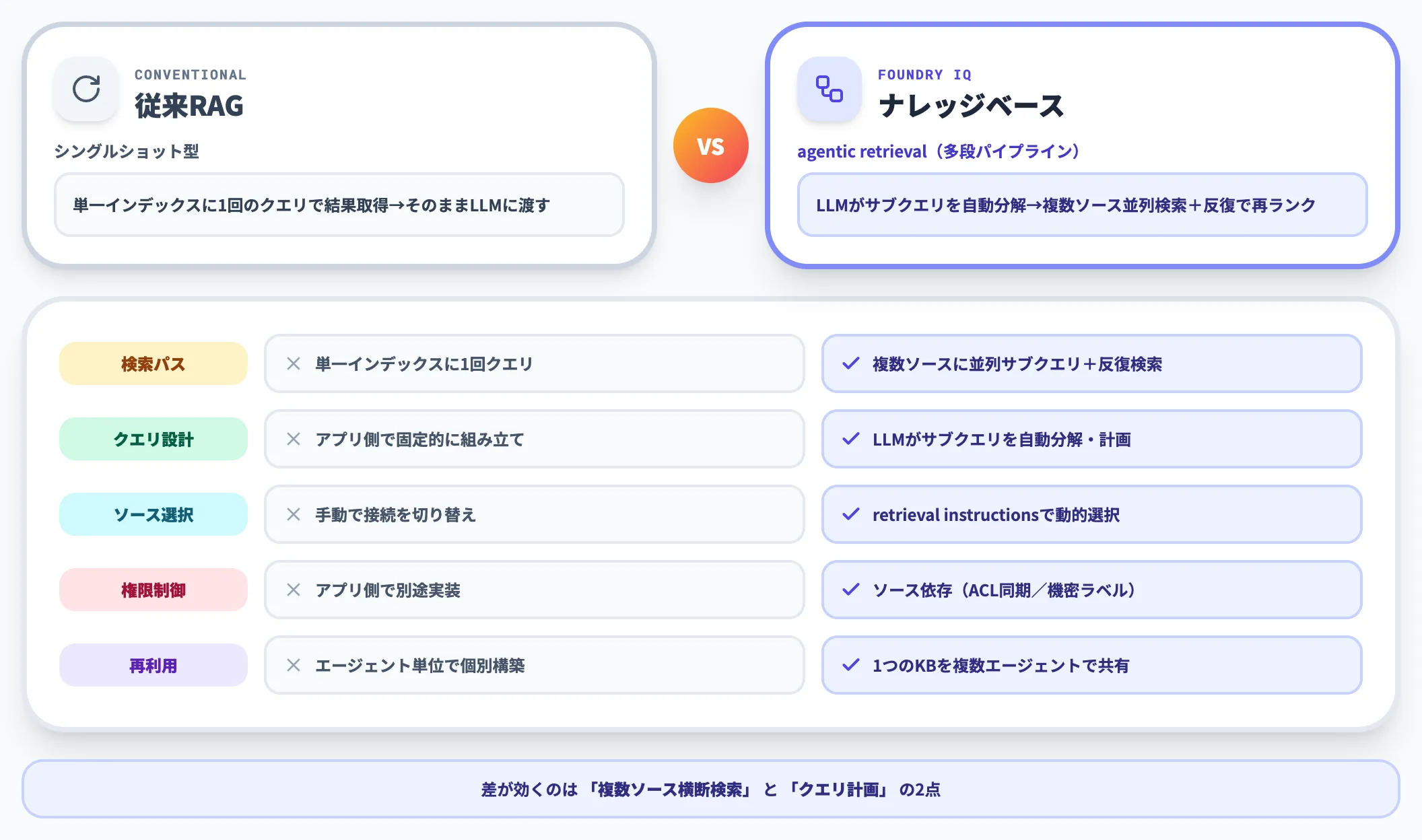
Task: Toggle the X on アプリ側で固定的に組み立て row
Action: (x=293, y=439)
